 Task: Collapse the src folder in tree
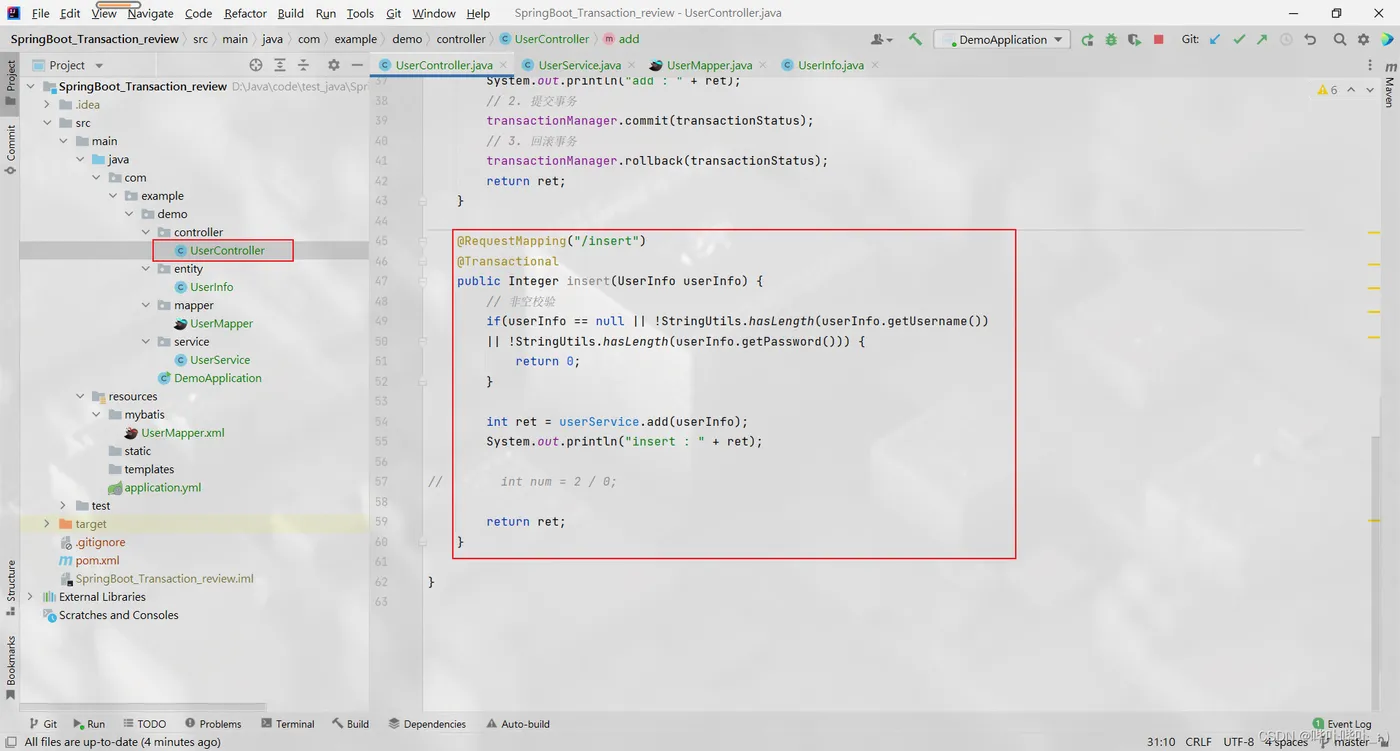[47, 123]
